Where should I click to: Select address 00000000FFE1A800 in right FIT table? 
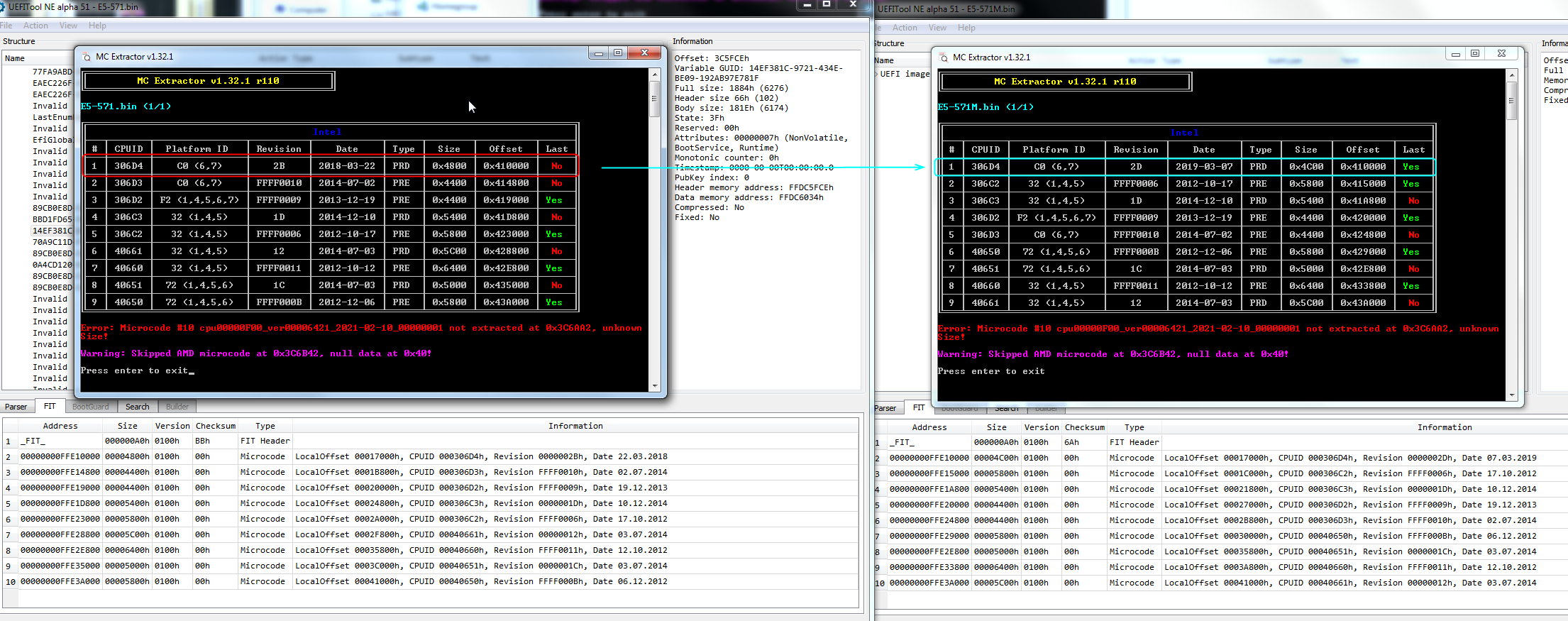(929, 489)
